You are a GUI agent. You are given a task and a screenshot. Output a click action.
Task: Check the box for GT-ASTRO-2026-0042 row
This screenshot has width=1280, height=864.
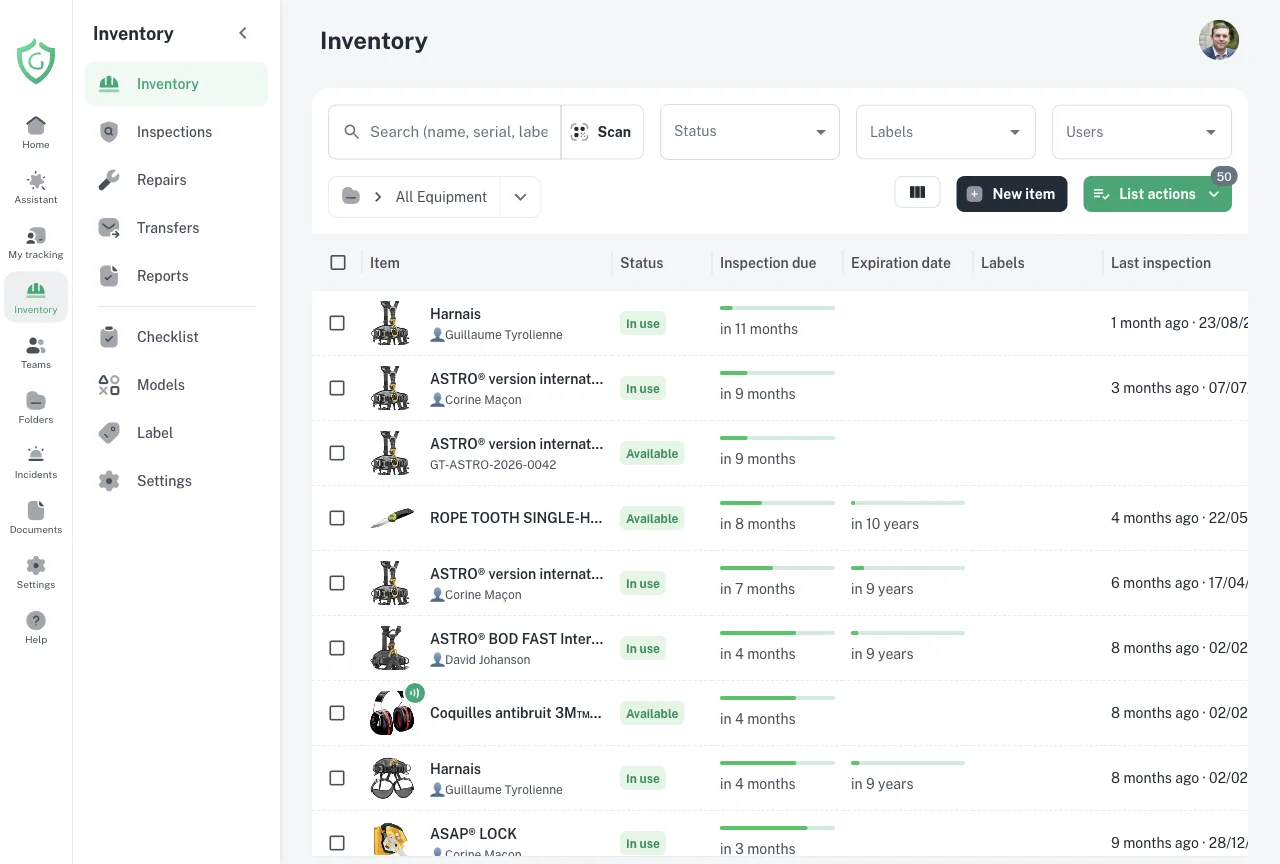coord(337,453)
